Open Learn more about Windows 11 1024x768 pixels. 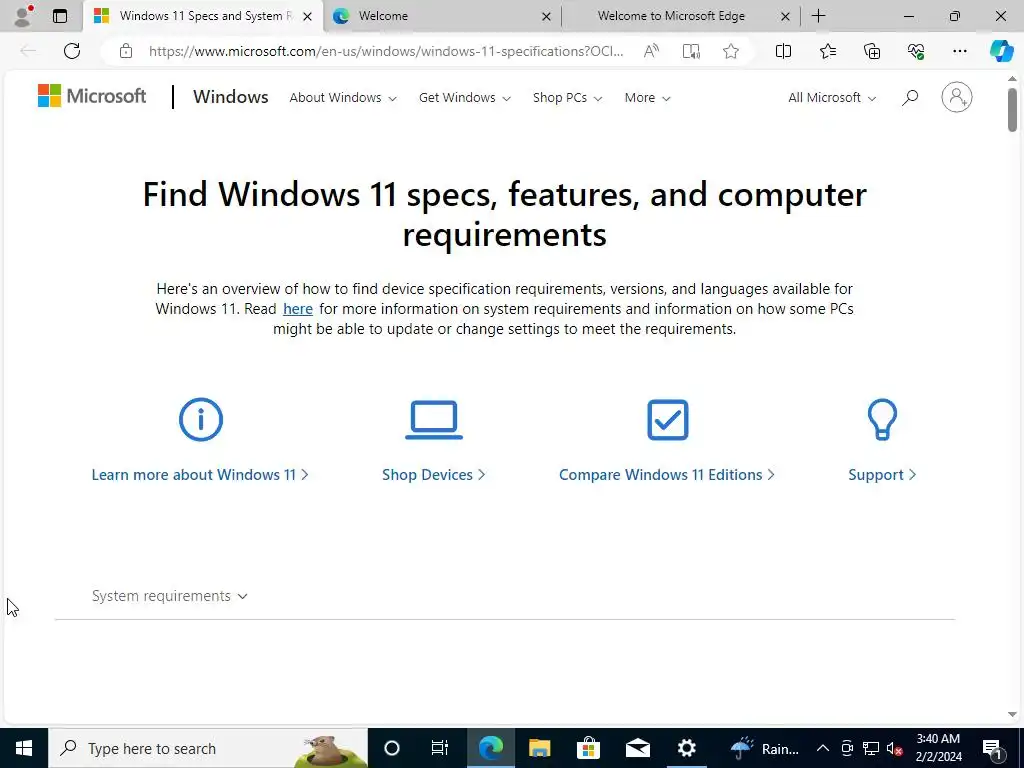(x=200, y=475)
